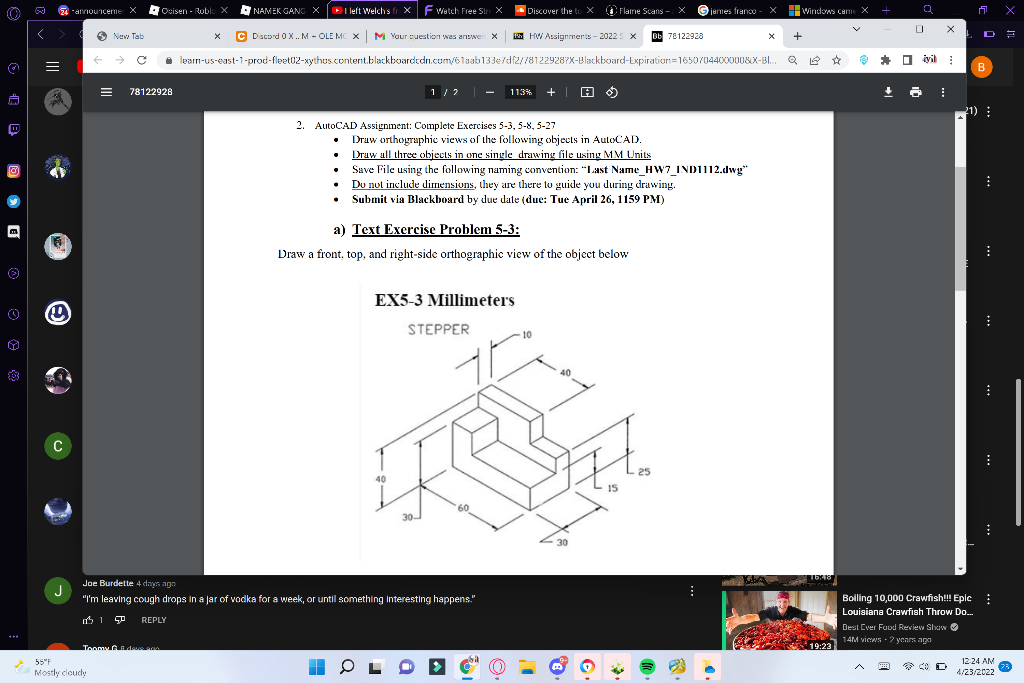Open a new Chrome tab

coord(797,36)
